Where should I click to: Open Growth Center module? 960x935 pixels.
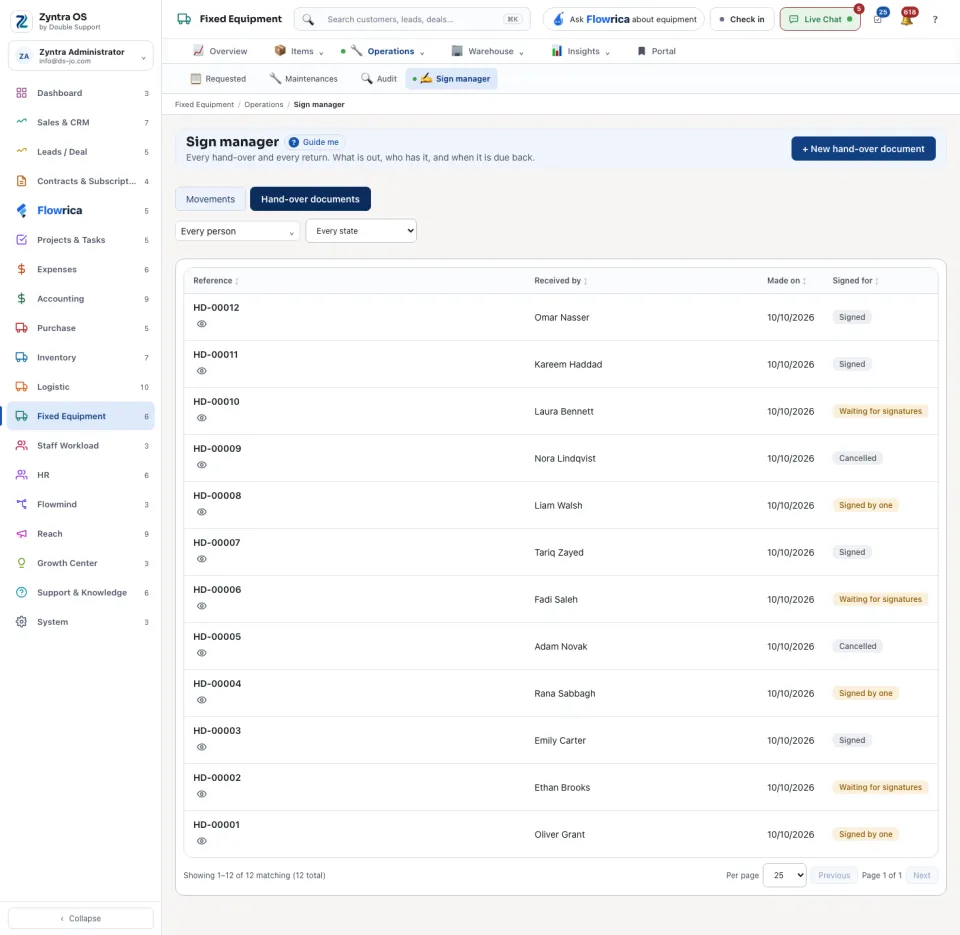pos(80,563)
